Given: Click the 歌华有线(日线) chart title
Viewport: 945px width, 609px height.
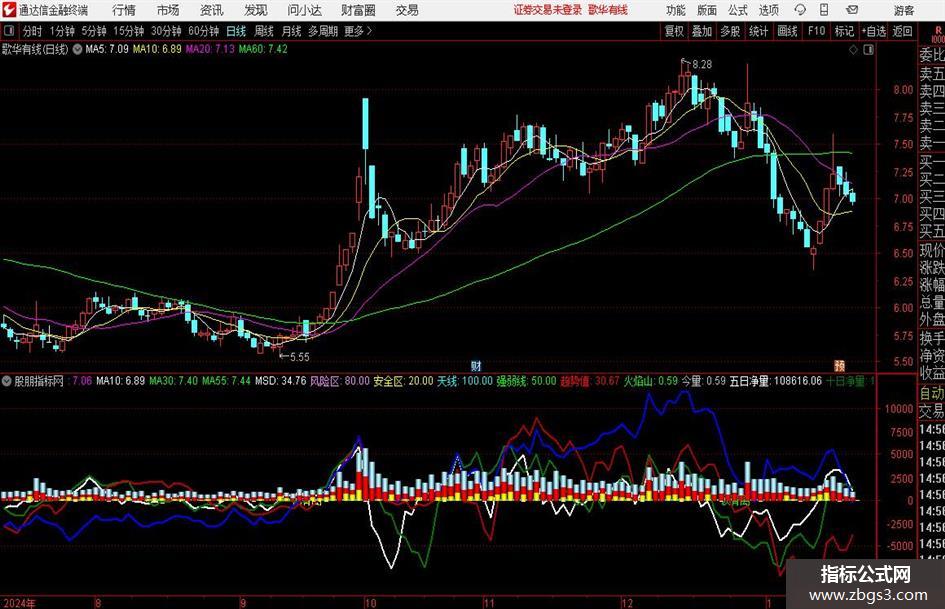Looking at the screenshot, I should (x=36, y=49).
